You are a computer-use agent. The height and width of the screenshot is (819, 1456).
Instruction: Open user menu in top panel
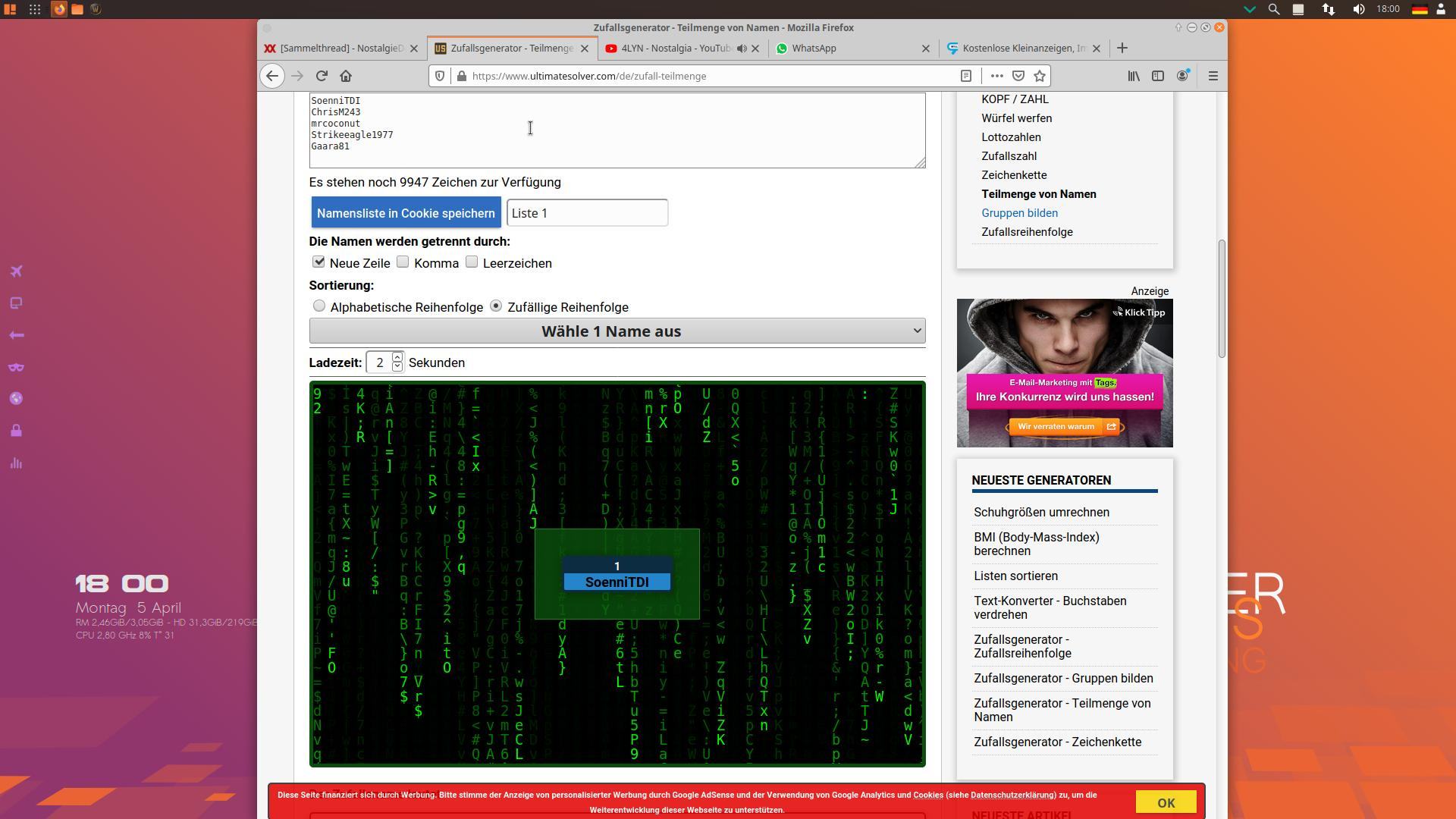(x=1441, y=9)
